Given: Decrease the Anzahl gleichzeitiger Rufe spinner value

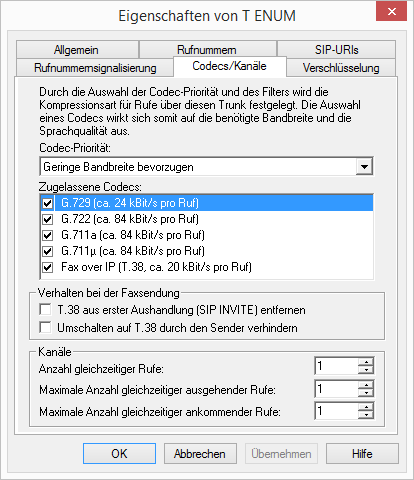Looking at the screenshot, I should (366, 370).
